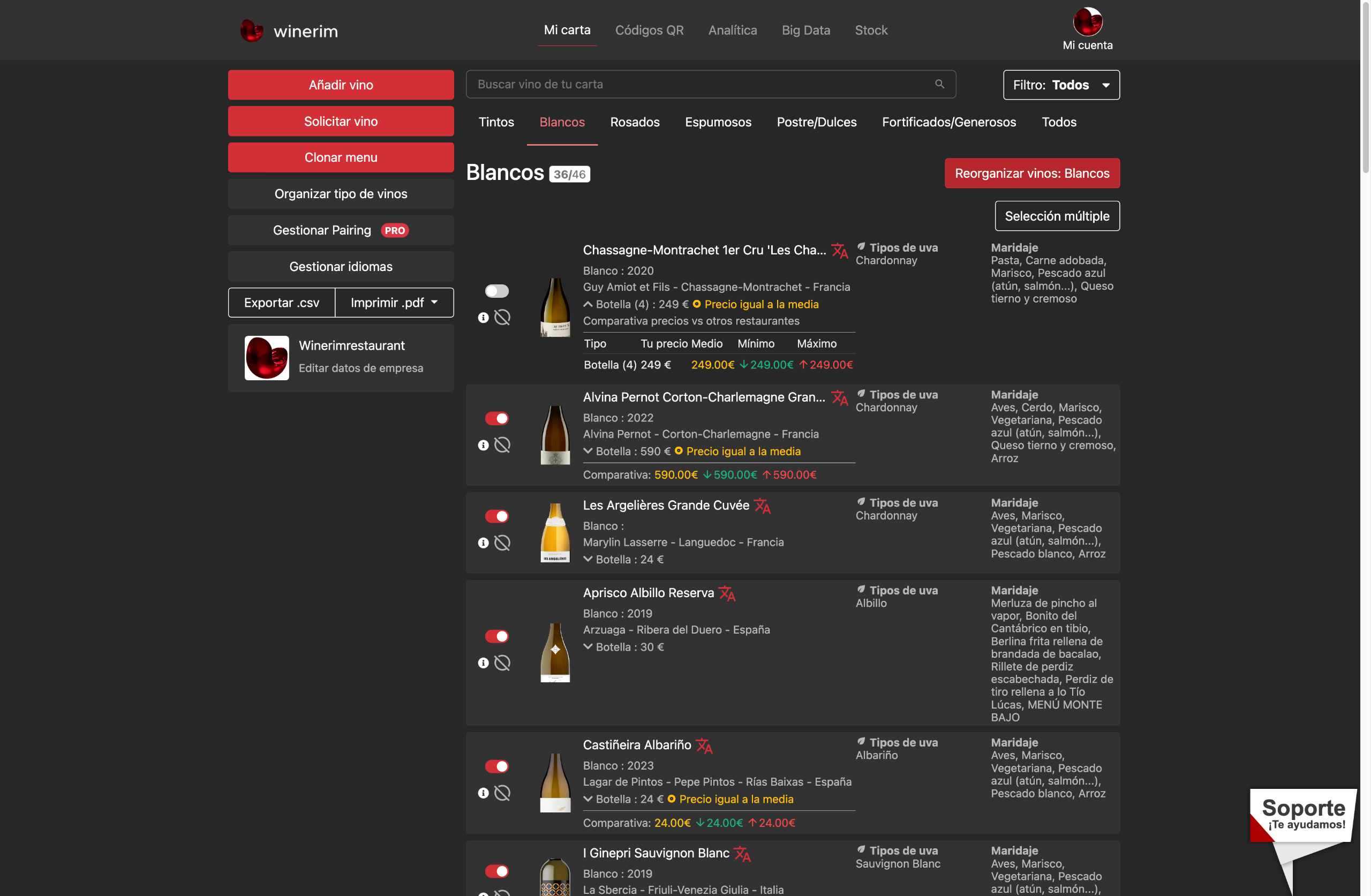Click info icon for Alvina Pernot wine

pos(483,446)
